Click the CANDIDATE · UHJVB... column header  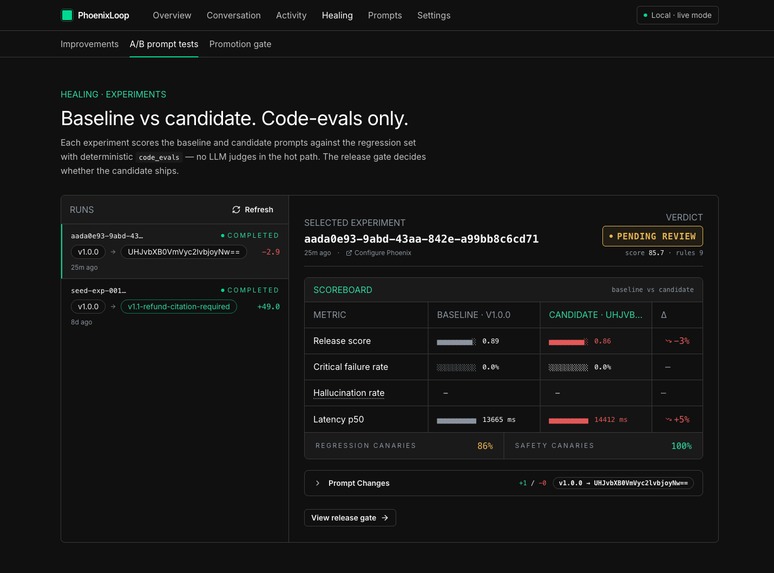click(595, 315)
